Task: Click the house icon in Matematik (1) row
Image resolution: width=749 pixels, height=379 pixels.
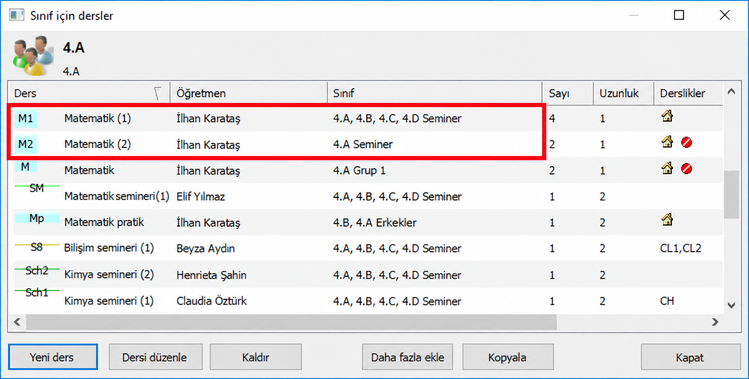Action: [x=667, y=116]
